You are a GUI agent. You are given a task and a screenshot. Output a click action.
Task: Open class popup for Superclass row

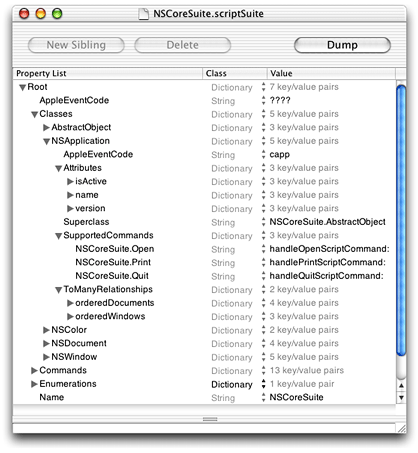tap(263, 222)
